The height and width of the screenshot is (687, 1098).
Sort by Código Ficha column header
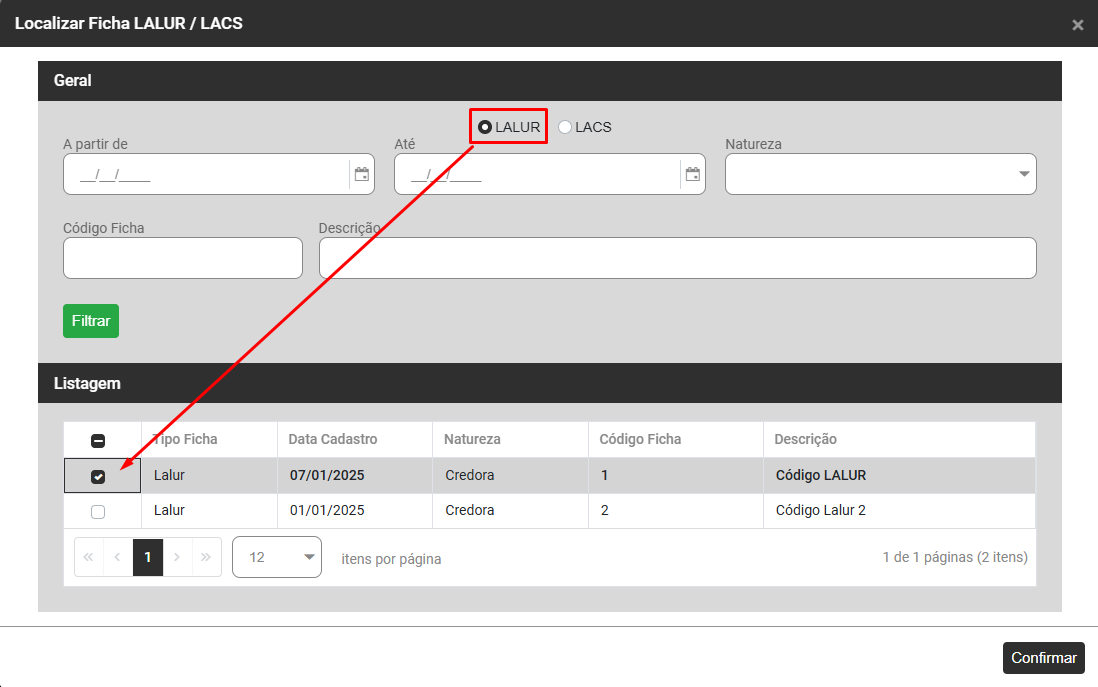click(x=640, y=439)
